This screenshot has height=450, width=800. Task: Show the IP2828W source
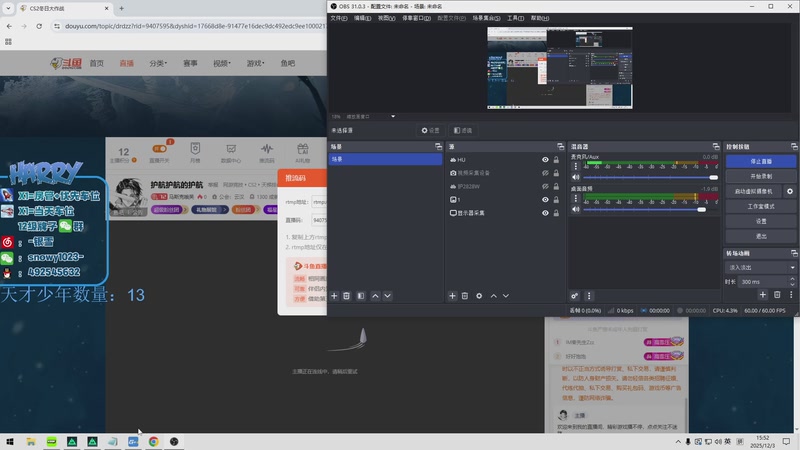(x=545, y=186)
